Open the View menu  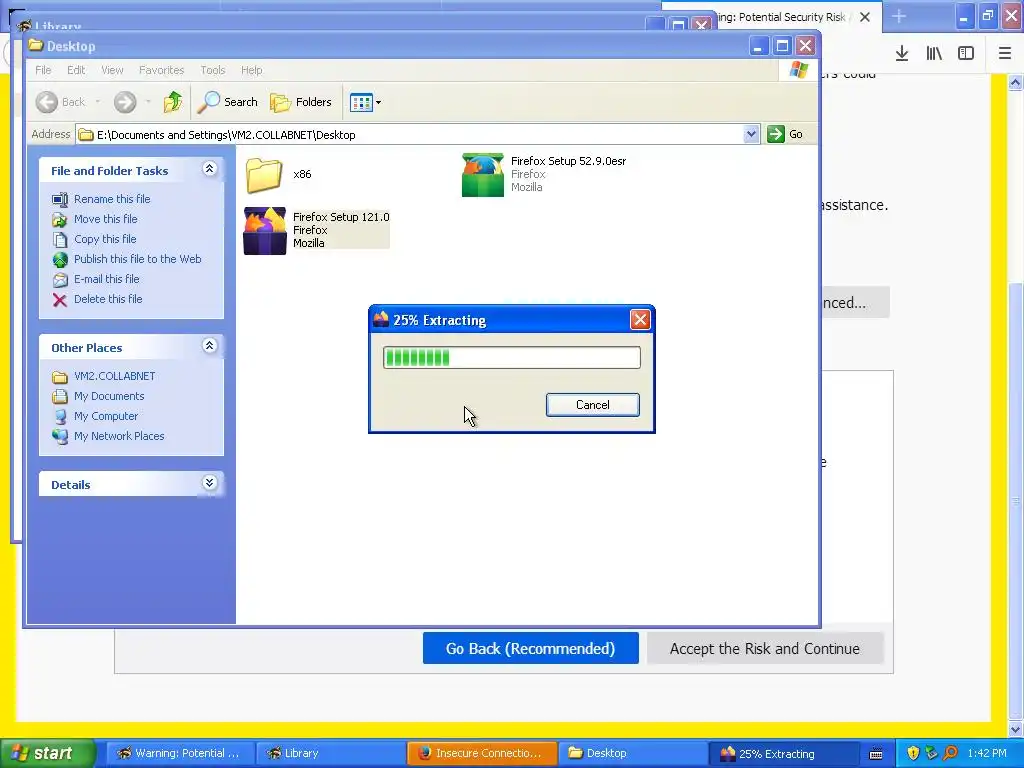tap(112, 70)
